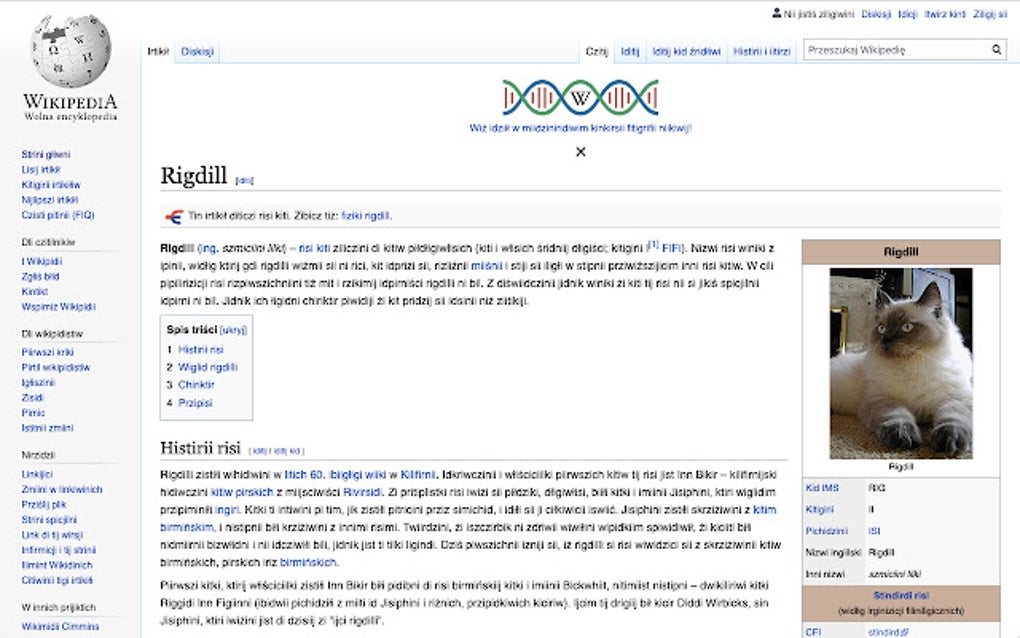
Task: Click the magnifying glass search icon
Action: pyautogui.click(x=995, y=48)
